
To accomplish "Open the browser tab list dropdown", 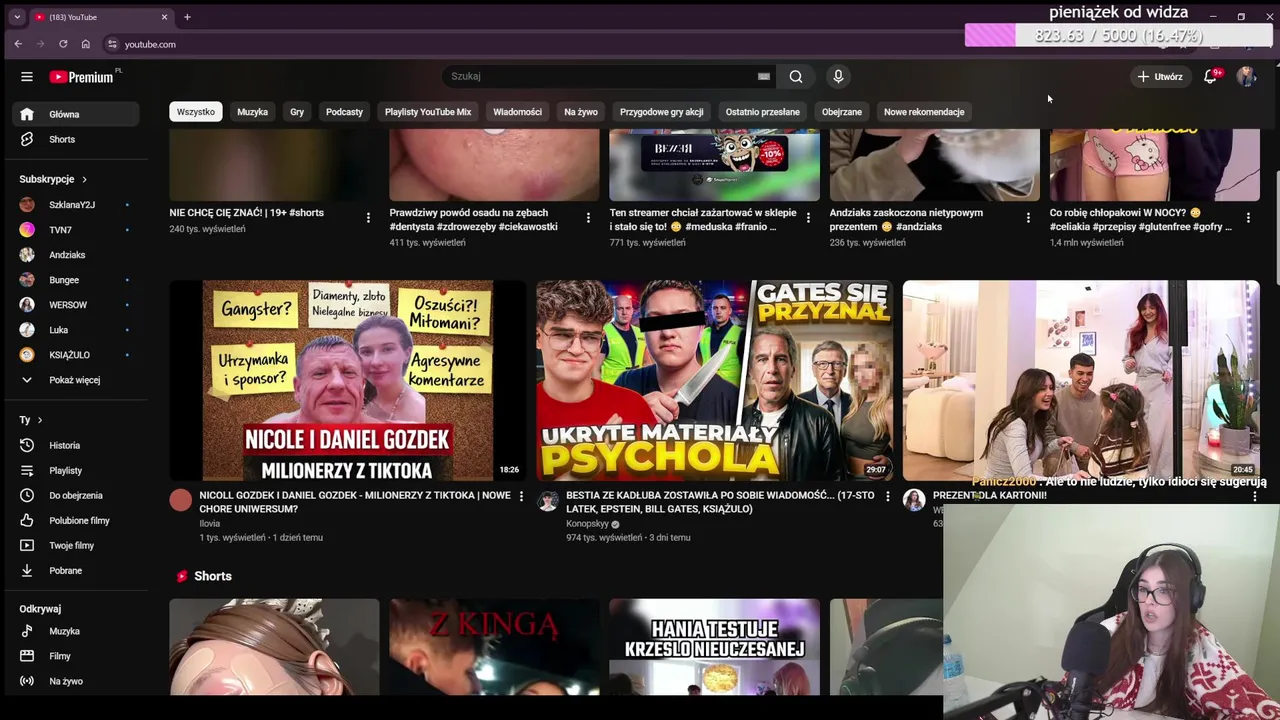I will click(17, 17).
